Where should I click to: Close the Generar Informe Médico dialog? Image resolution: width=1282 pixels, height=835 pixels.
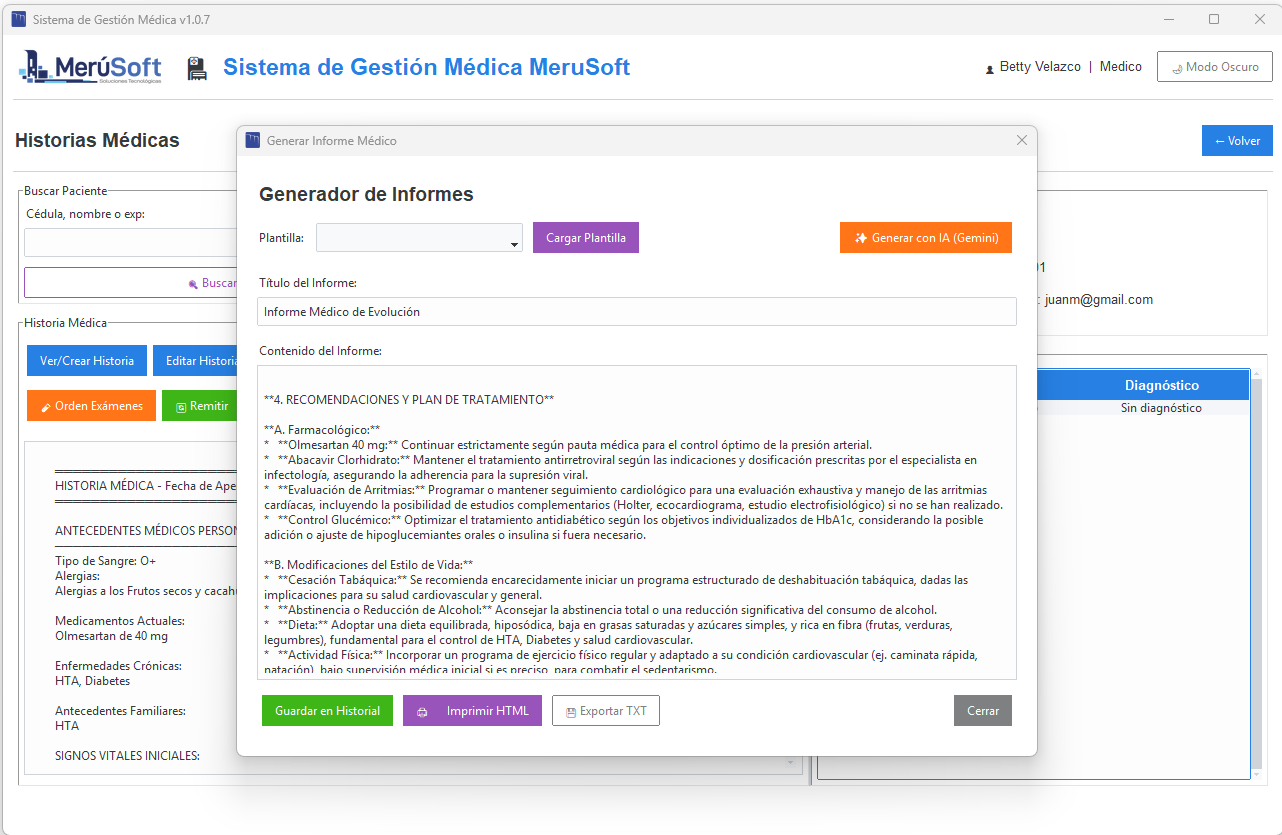coord(1022,141)
